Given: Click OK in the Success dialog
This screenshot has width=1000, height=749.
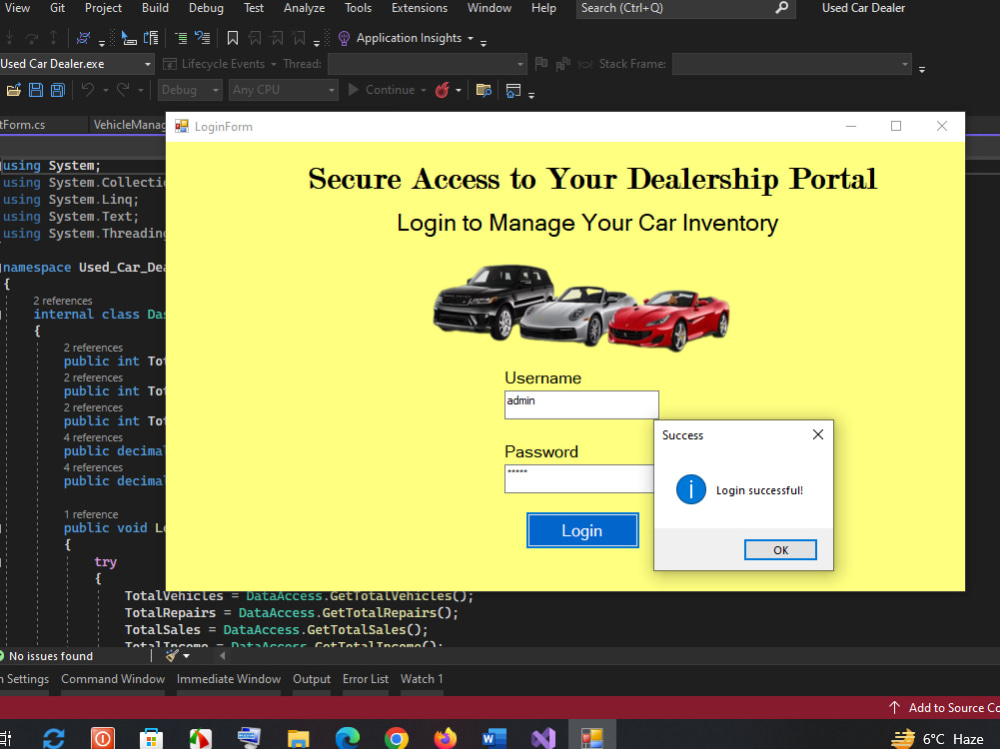Looking at the screenshot, I should coord(780,550).
